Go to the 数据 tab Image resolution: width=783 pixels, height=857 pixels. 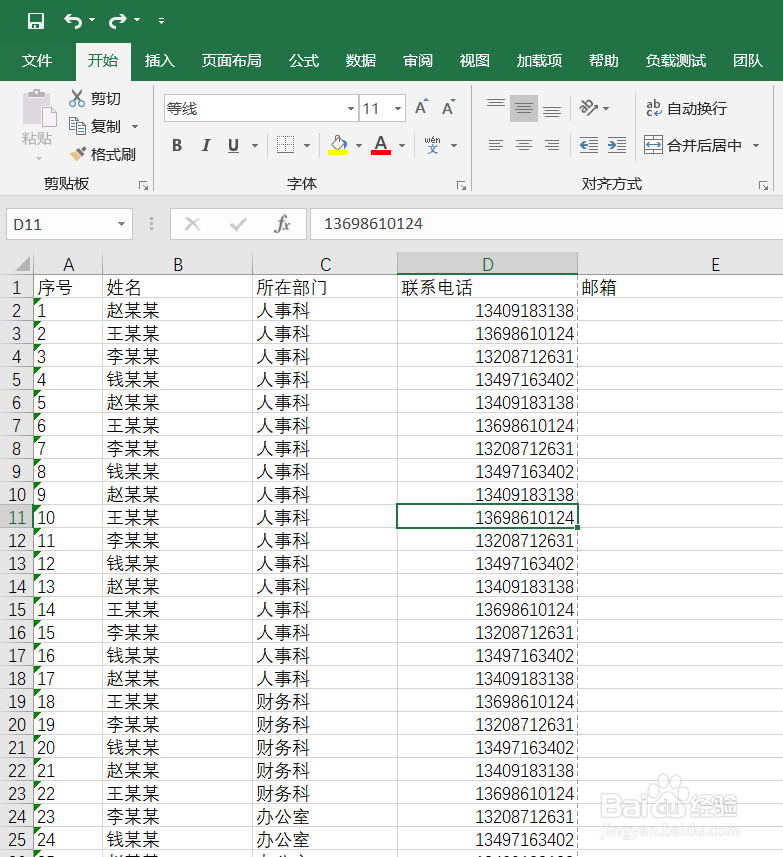click(361, 60)
